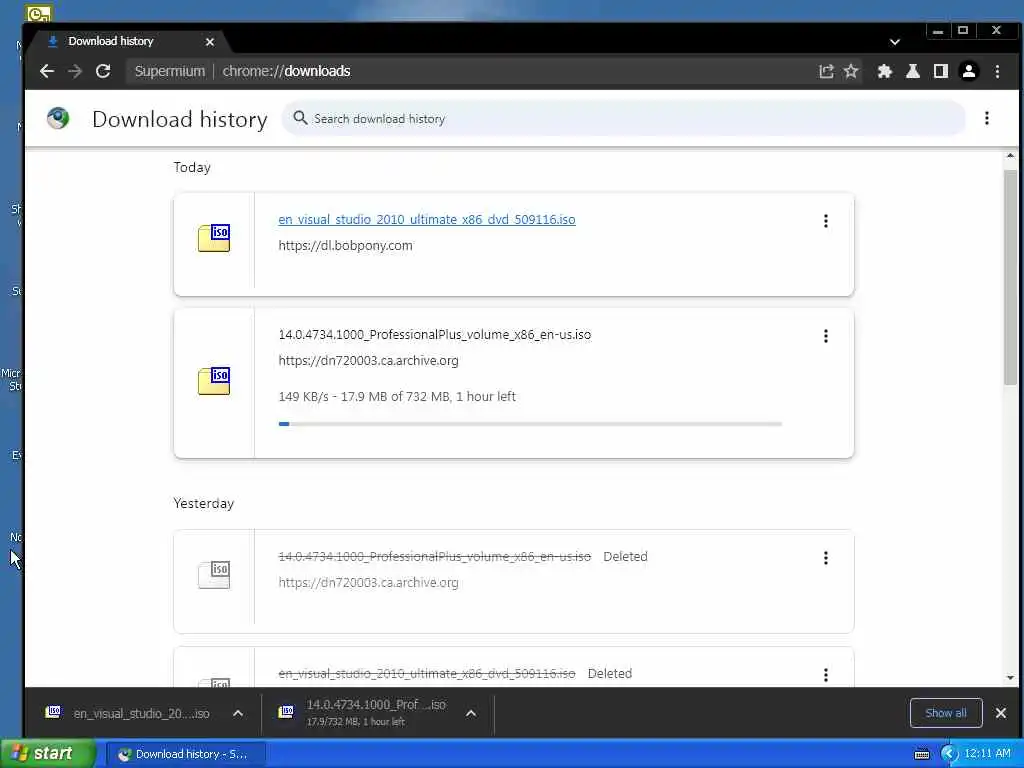Viewport: 1024px width, 768px height.
Task: Click today's https://dn720003.ca.archive.org source text
Action: coord(368,360)
